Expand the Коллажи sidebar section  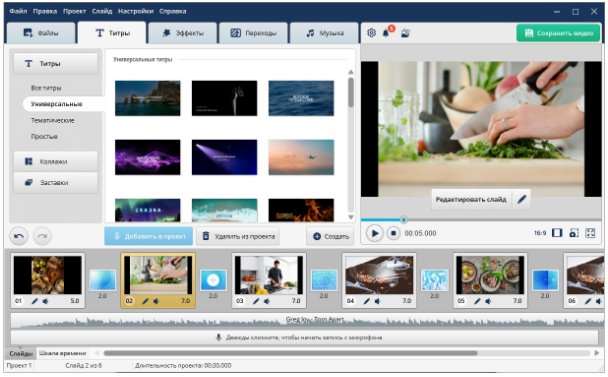tap(55, 161)
